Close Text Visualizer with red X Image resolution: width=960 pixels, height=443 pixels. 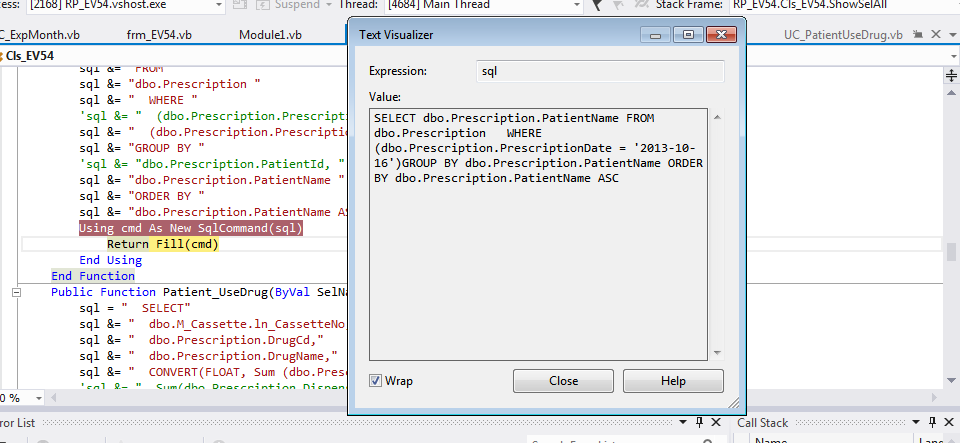[x=721, y=35]
